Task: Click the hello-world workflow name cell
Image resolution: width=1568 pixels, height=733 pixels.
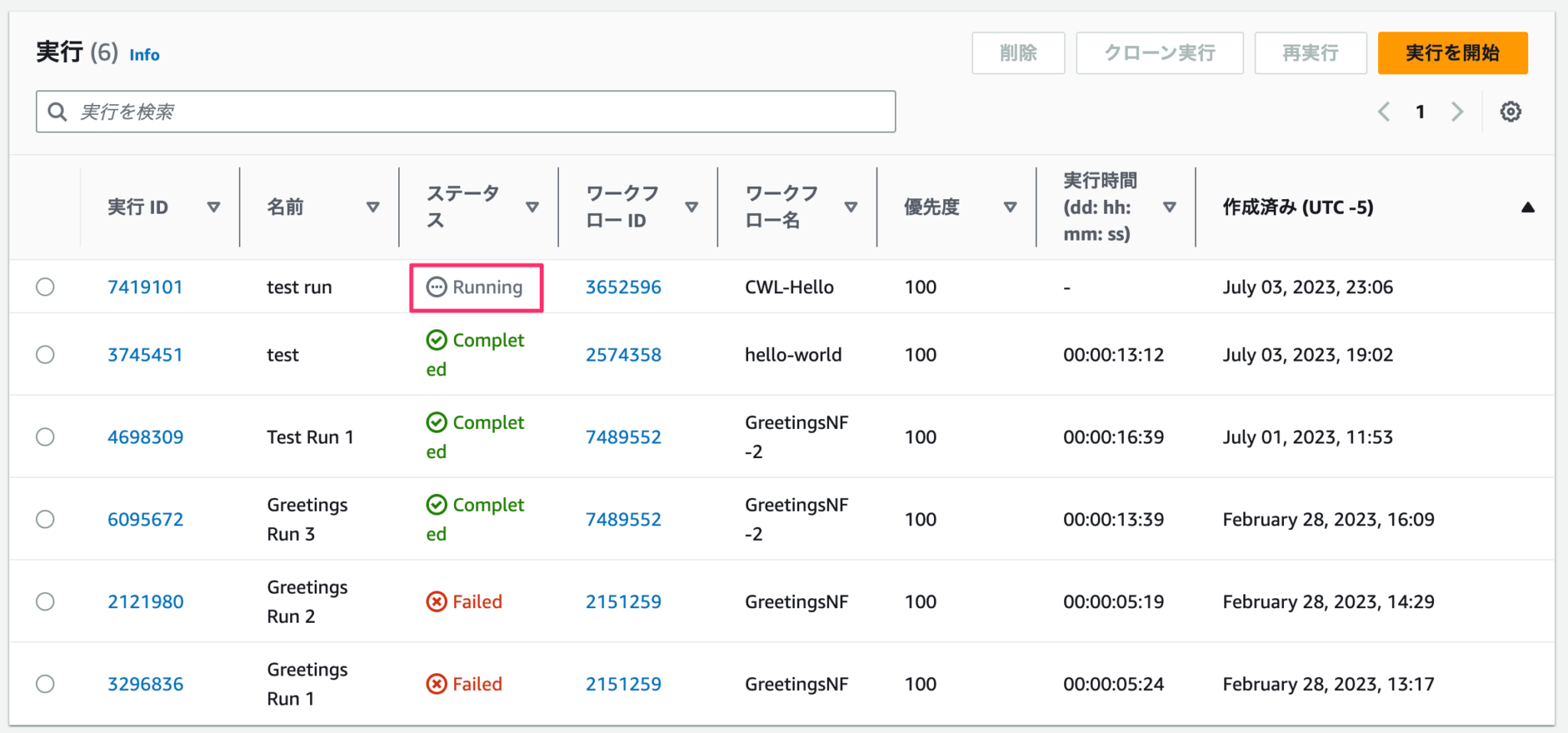Action: click(x=793, y=355)
